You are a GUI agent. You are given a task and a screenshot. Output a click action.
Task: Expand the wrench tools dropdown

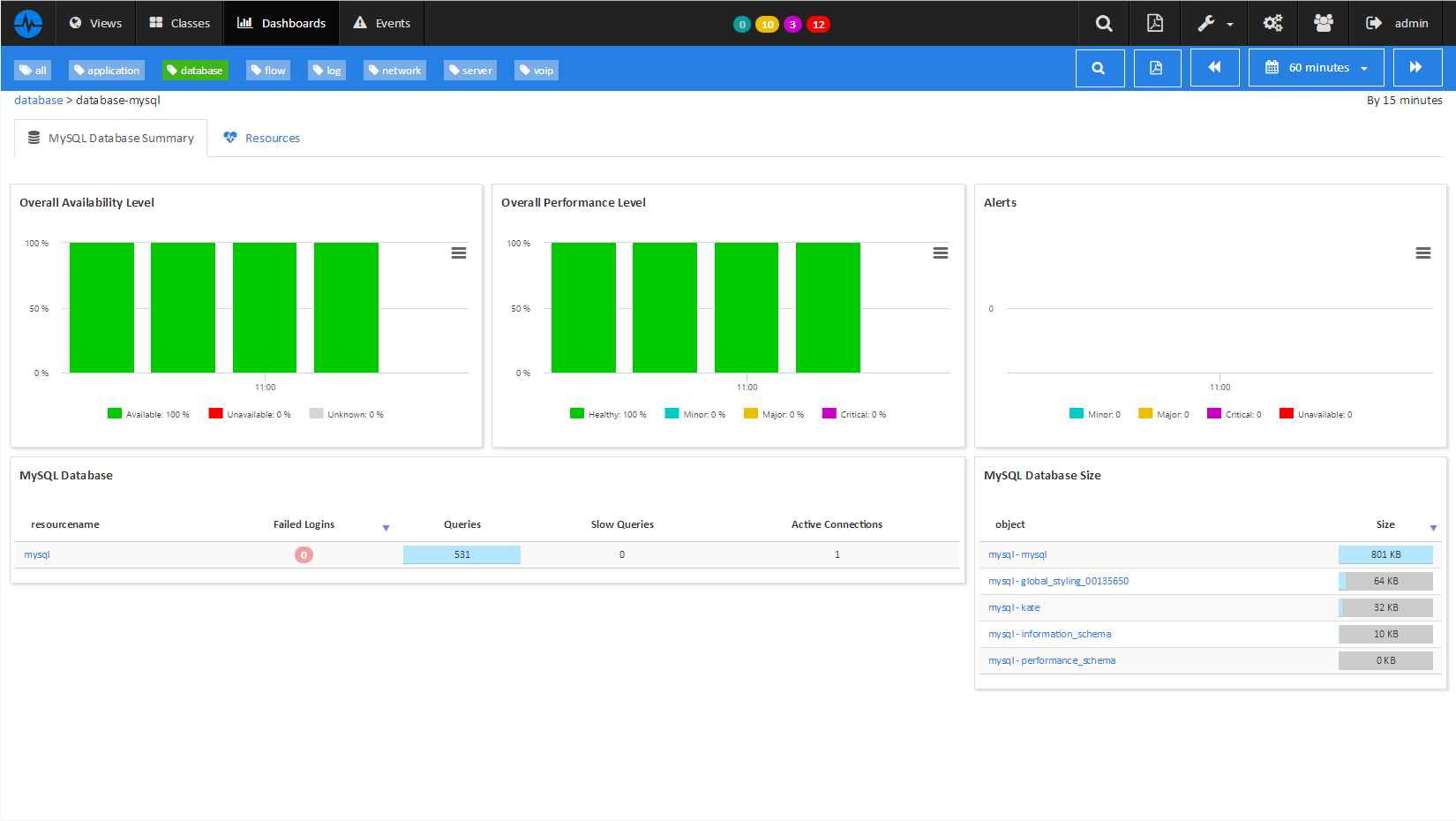point(1214,23)
